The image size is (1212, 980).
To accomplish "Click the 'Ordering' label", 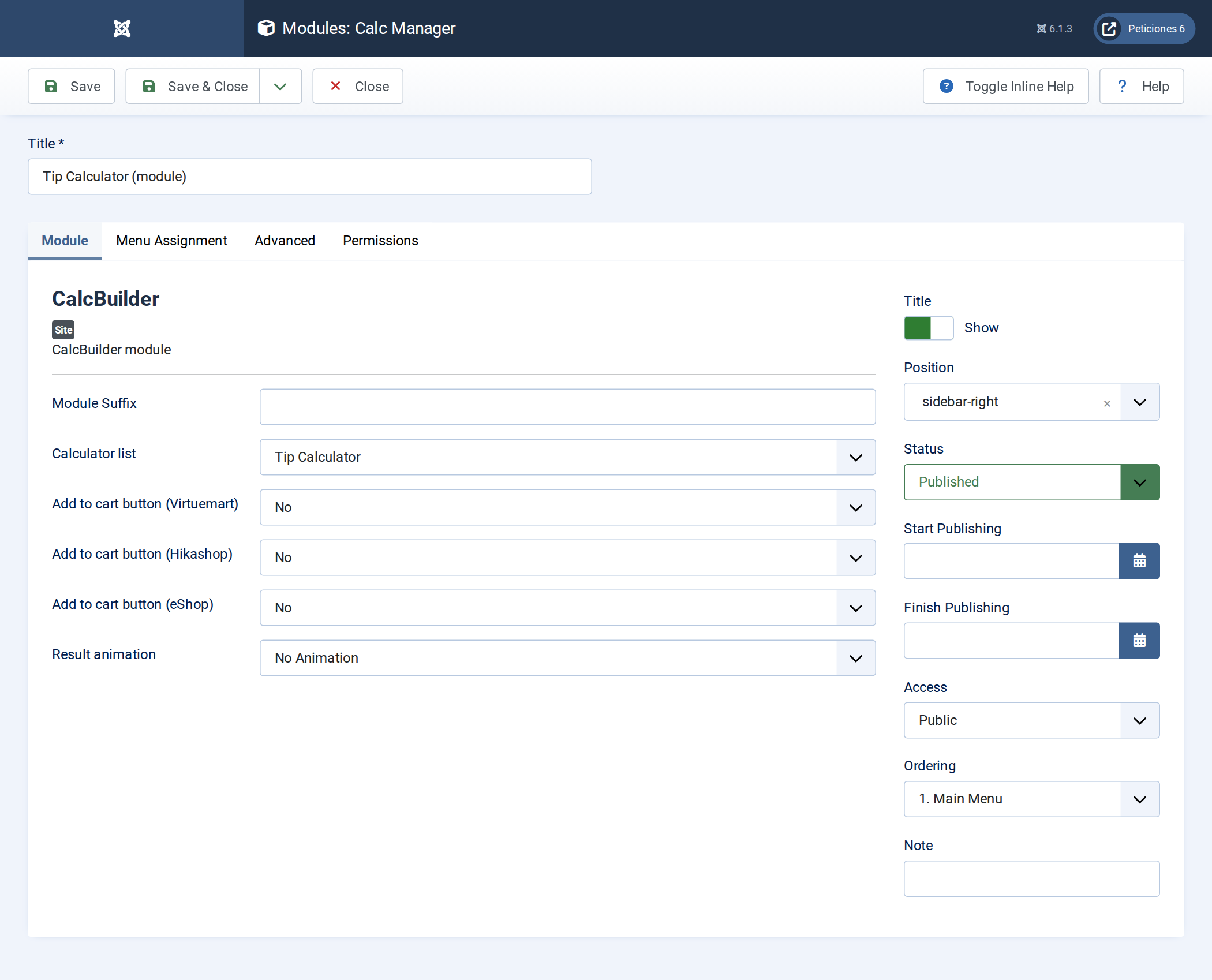I will [x=930, y=766].
